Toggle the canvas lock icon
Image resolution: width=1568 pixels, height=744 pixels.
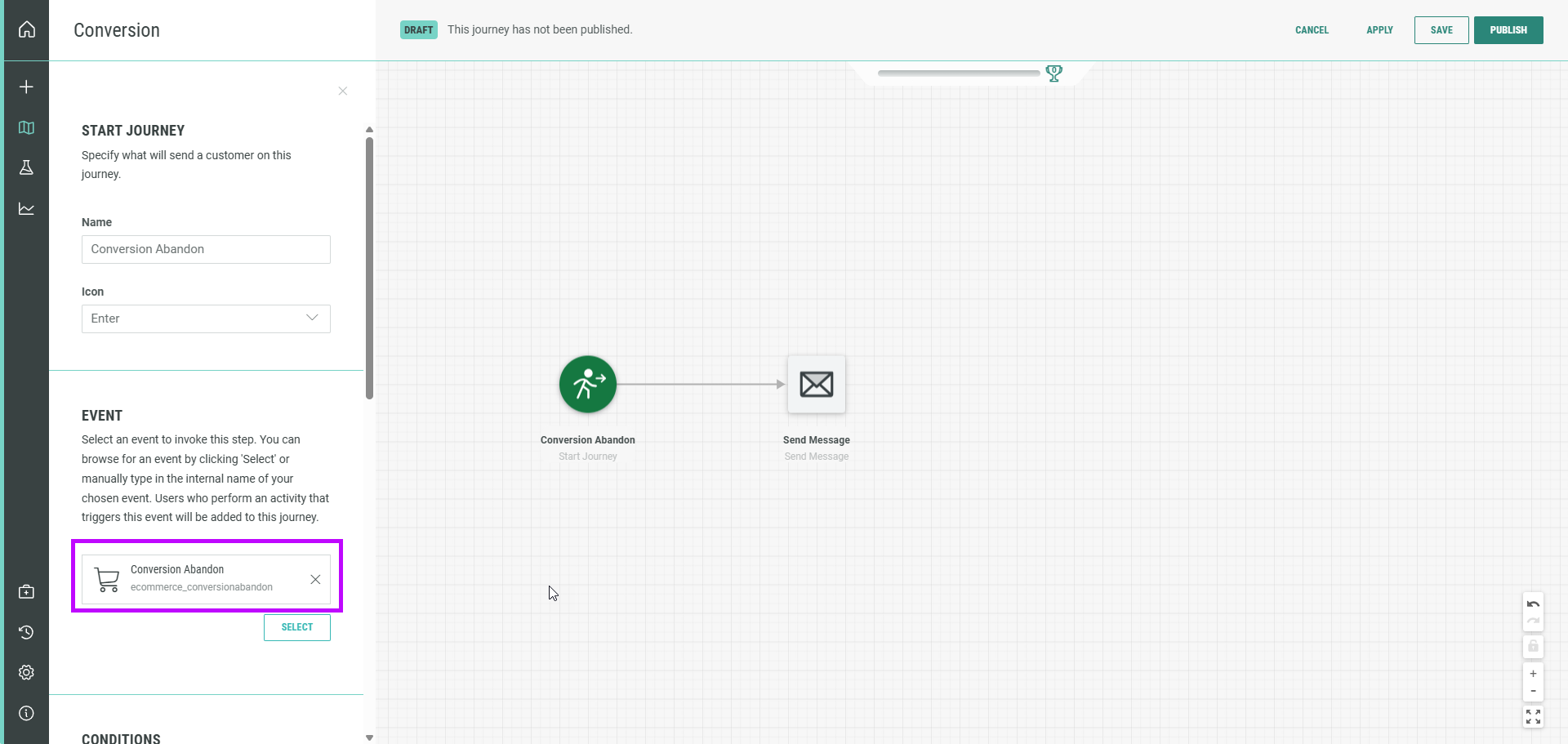[x=1533, y=646]
